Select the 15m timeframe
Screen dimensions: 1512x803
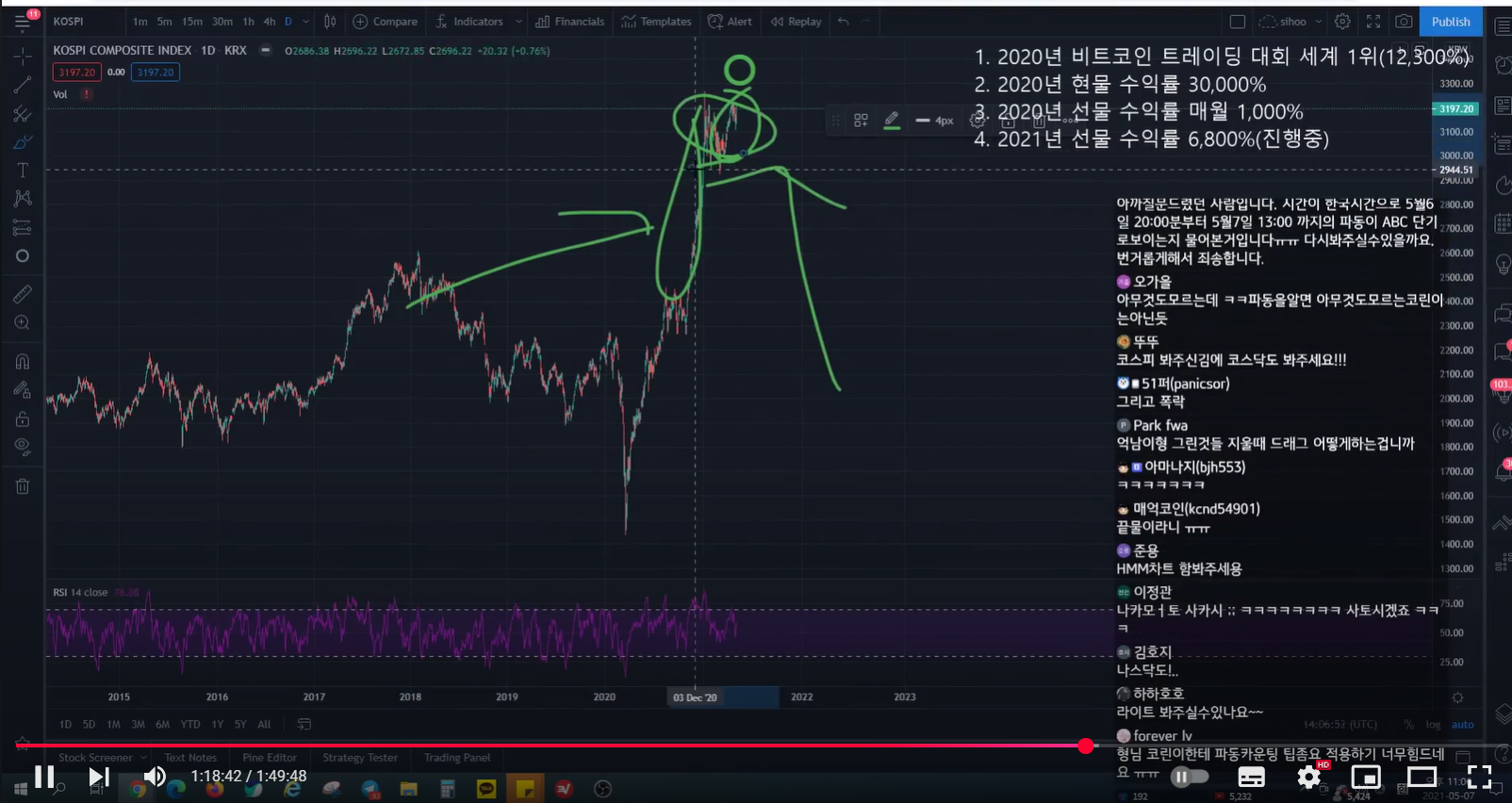pos(192,22)
